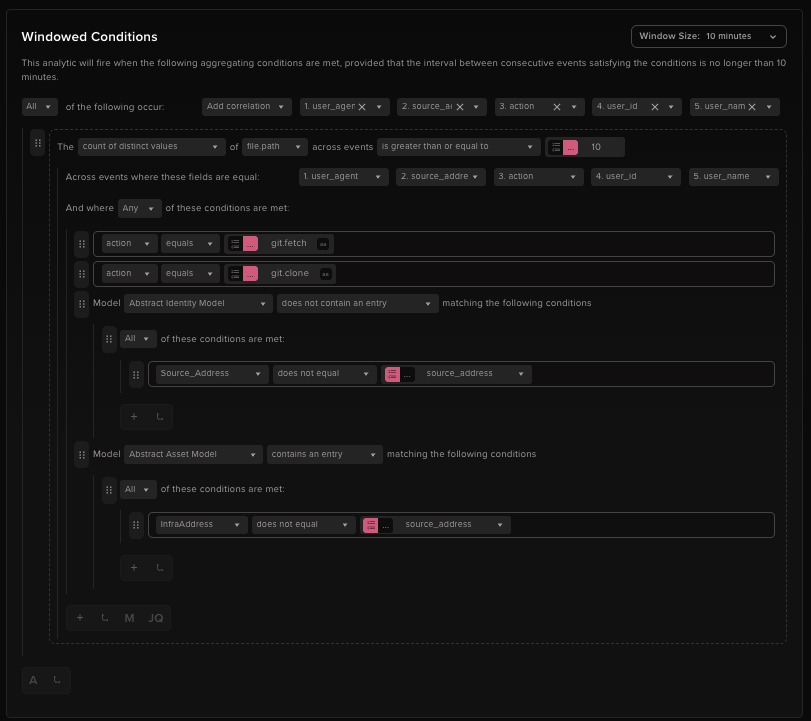Open the JQ editor icon

[155, 617]
